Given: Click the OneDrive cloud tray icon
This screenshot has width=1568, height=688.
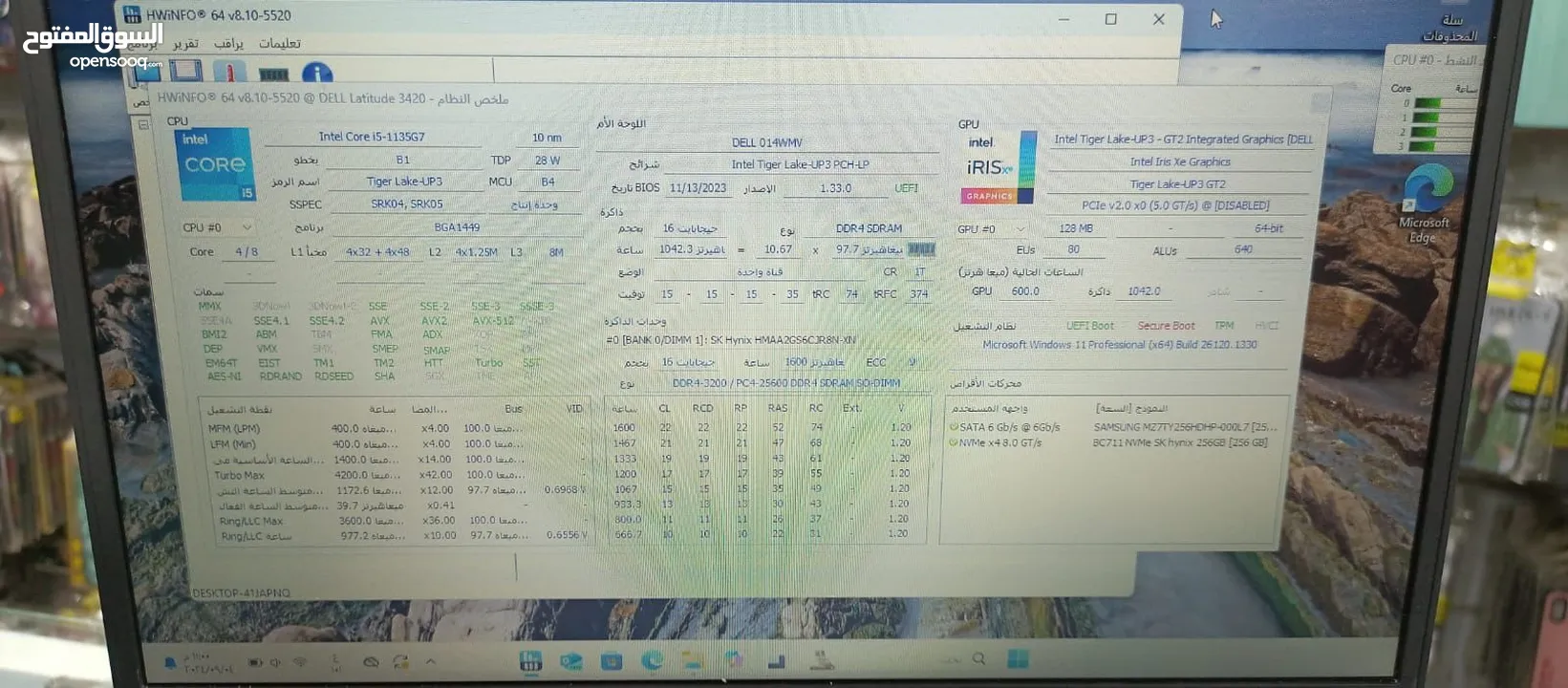Looking at the screenshot, I should 371,661.
